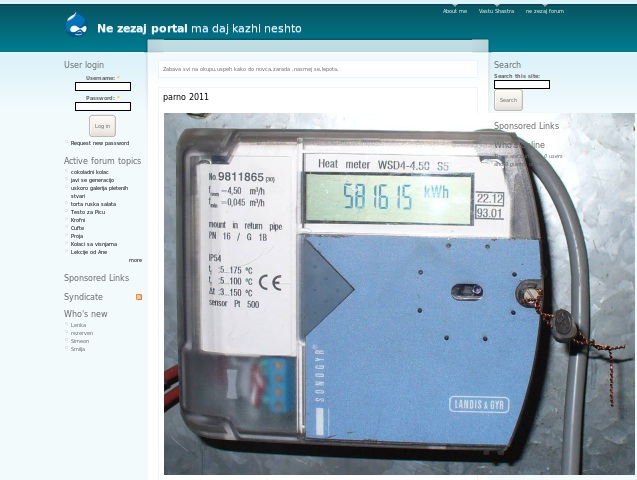Open the About me menu link
This screenshot has width=637, height=480.
pyautogui.click(x=455, y=11)
